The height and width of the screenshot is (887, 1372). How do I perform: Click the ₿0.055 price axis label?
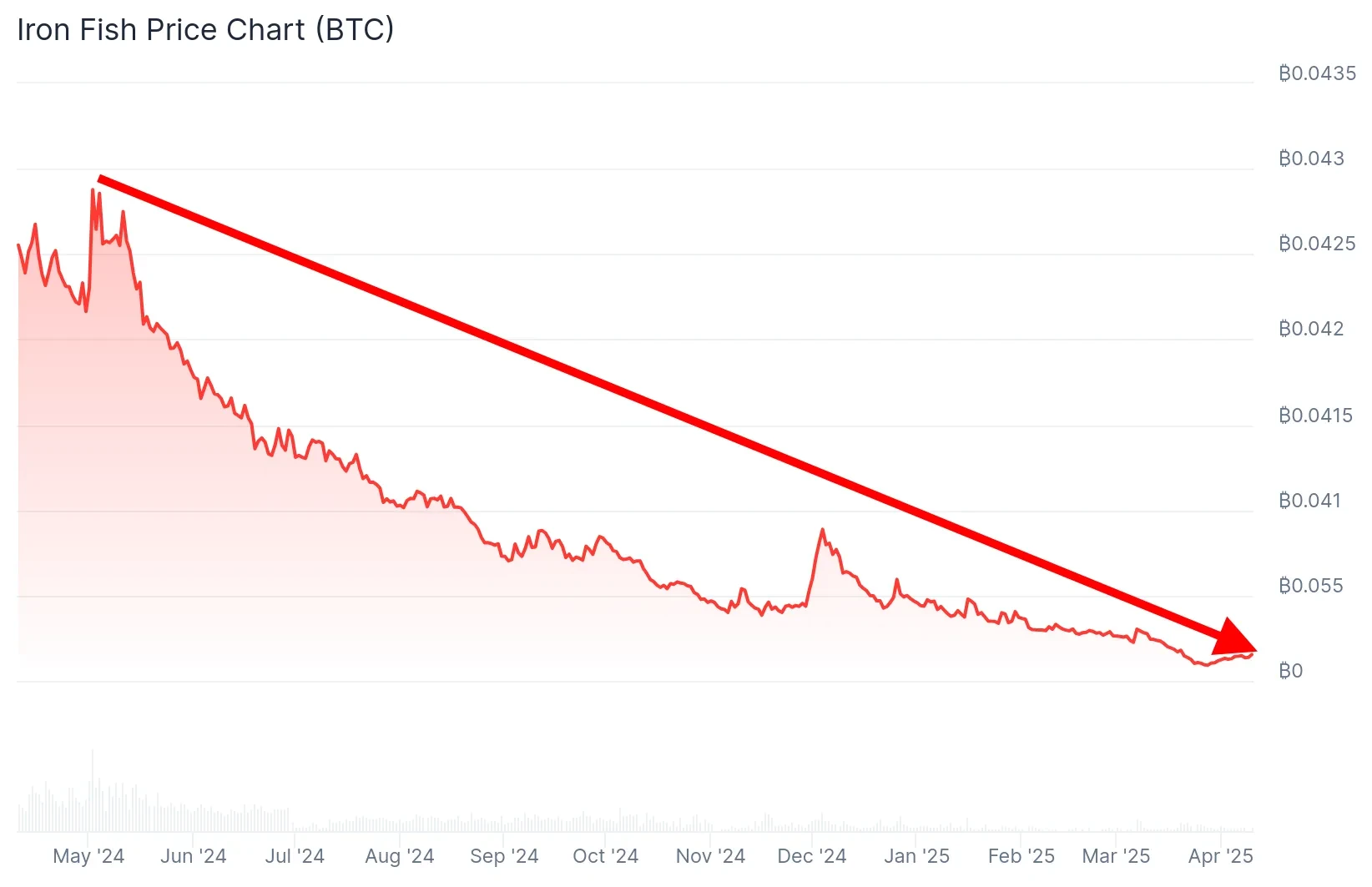click(1311, 586)
